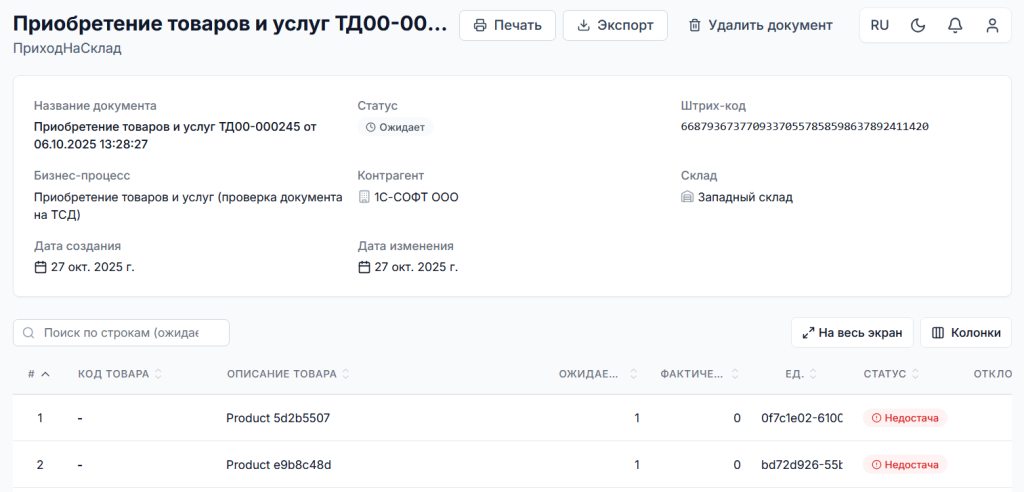This screenshot has height=492, width=1024.
Task: Sort by Код товара column
Action: [114, 374]
